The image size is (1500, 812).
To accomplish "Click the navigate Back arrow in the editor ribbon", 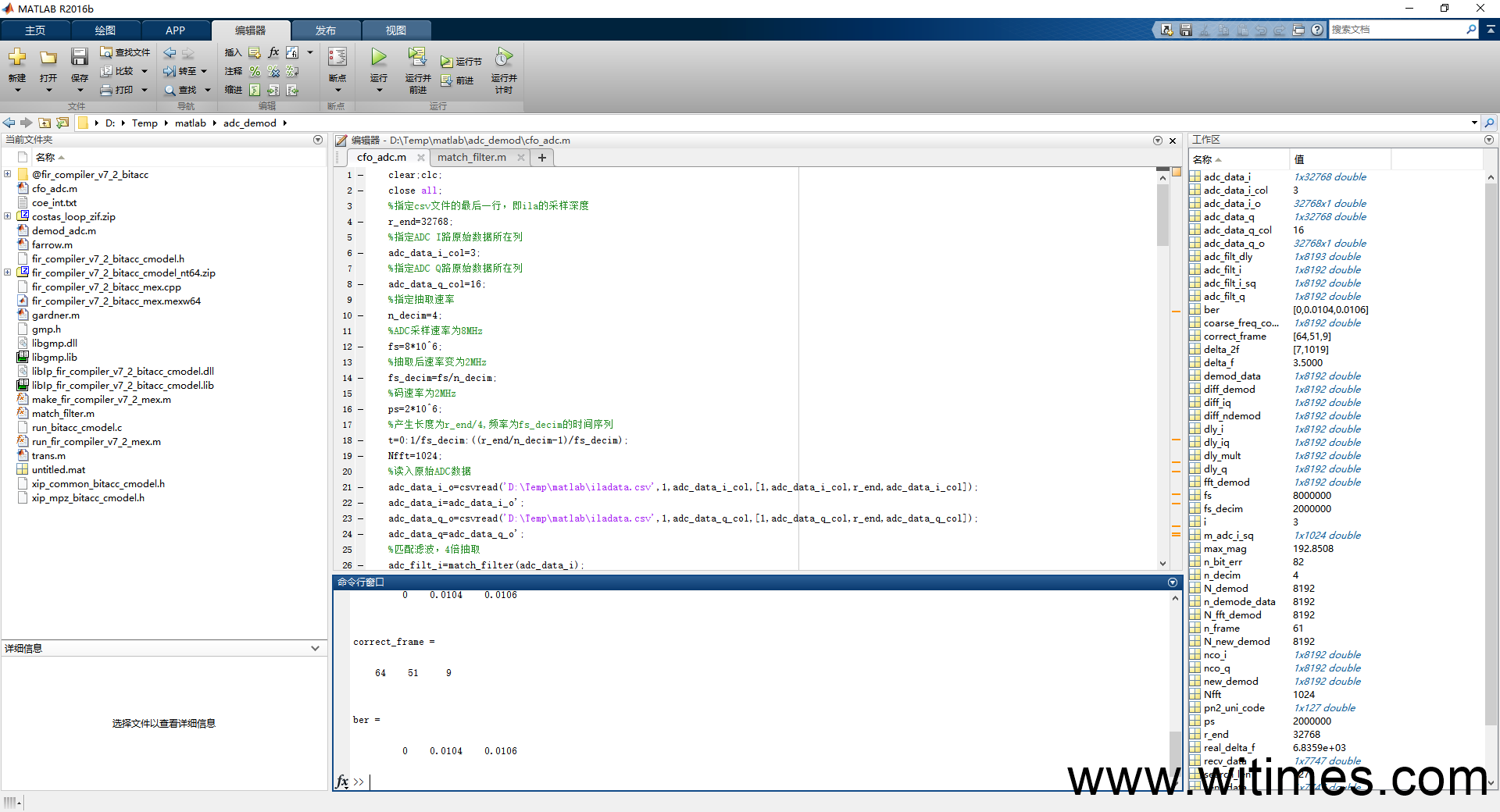I will tap(170, 52).
